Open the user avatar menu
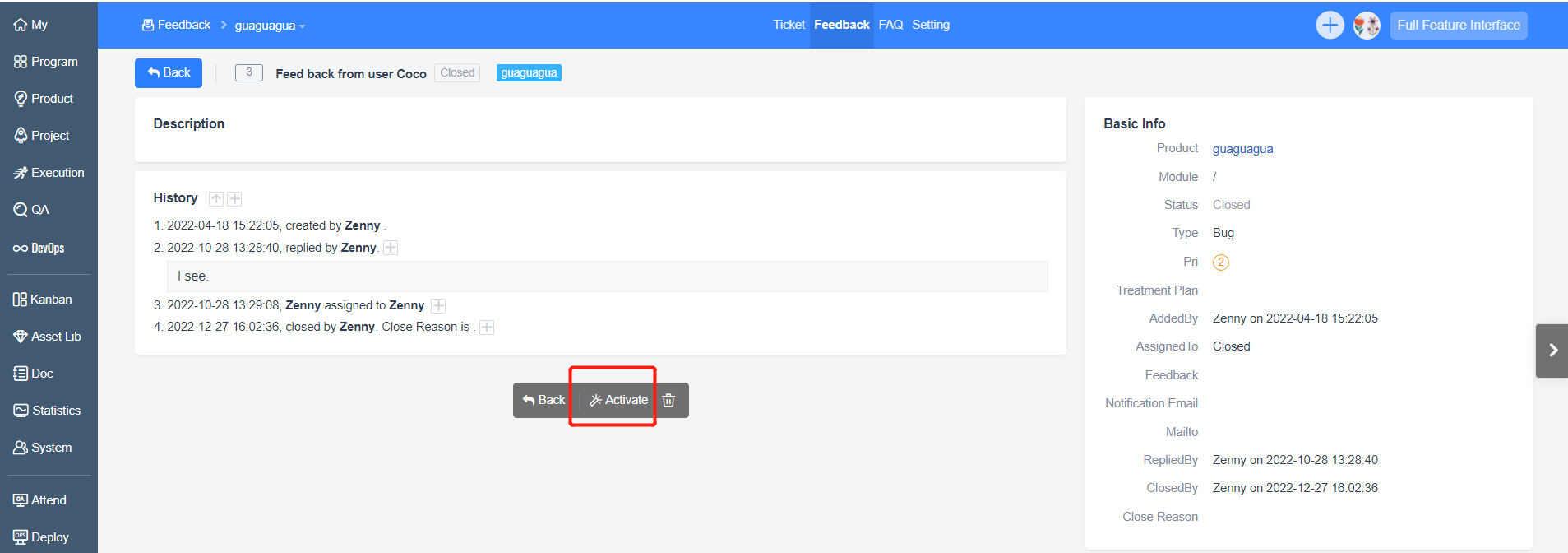1568x553 pixels. pos(1367,26)
